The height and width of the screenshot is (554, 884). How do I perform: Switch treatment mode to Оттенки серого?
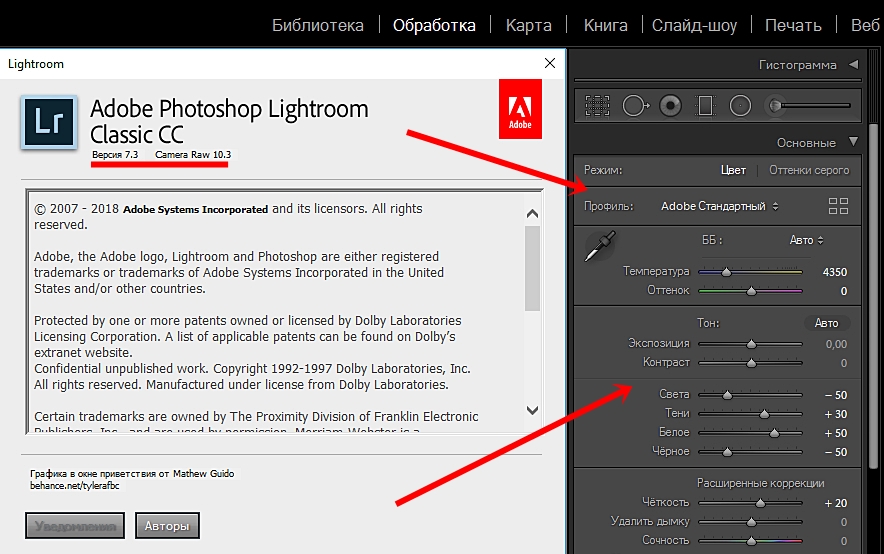point(809,170)
